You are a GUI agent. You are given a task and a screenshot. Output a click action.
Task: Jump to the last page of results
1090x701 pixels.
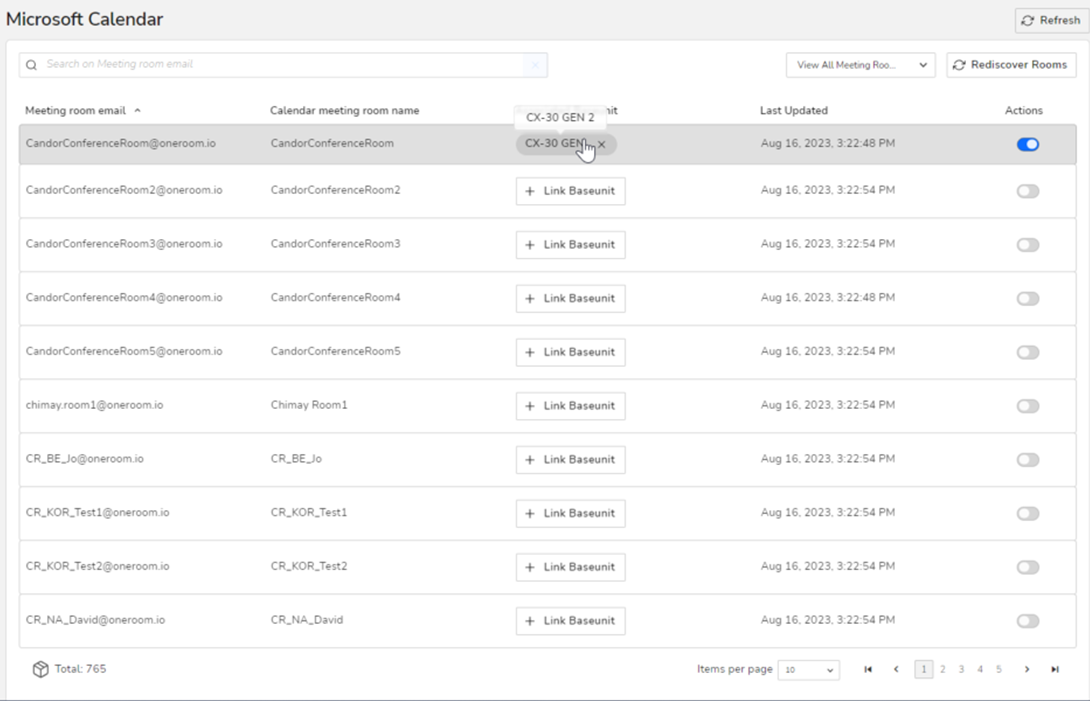[1054, 670]
